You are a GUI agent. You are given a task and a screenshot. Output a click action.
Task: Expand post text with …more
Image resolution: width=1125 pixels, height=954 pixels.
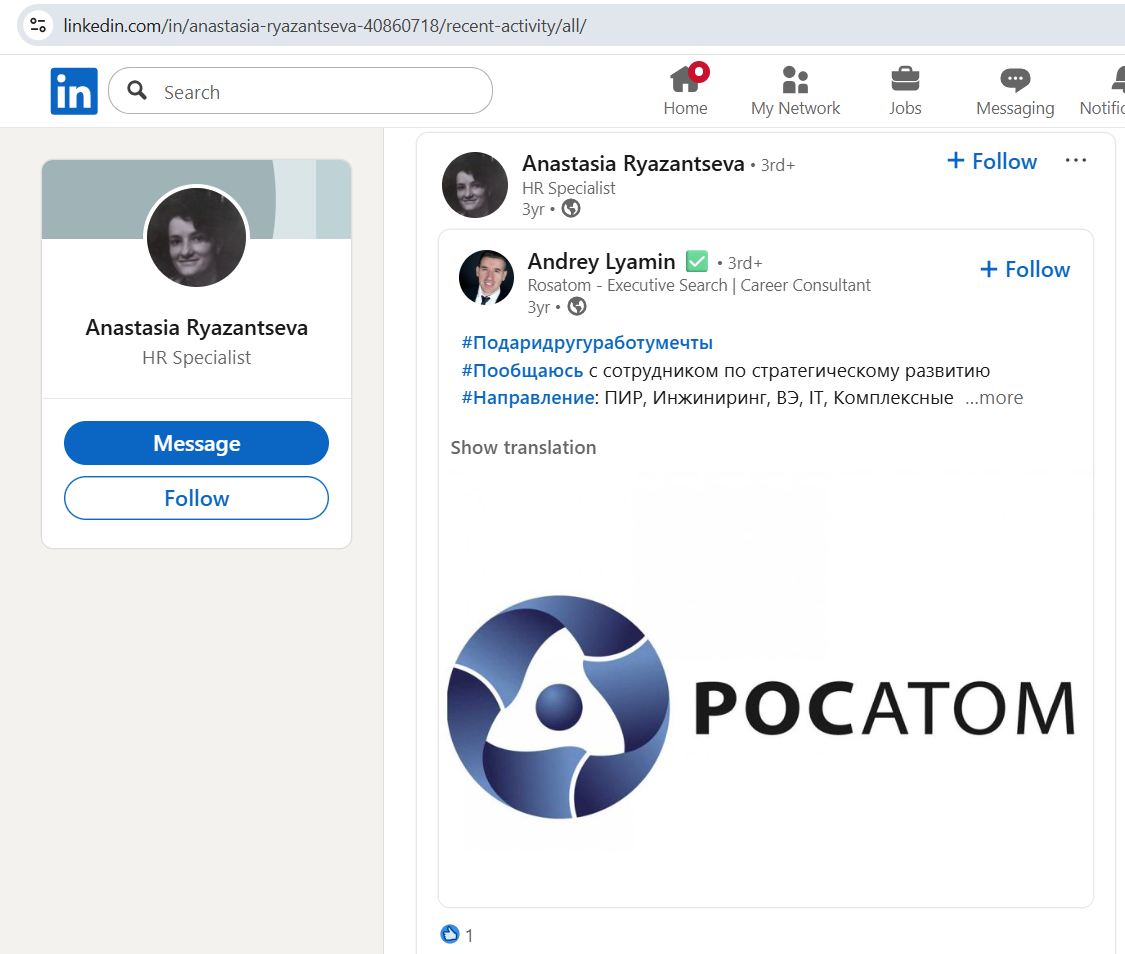click(994, 398)
